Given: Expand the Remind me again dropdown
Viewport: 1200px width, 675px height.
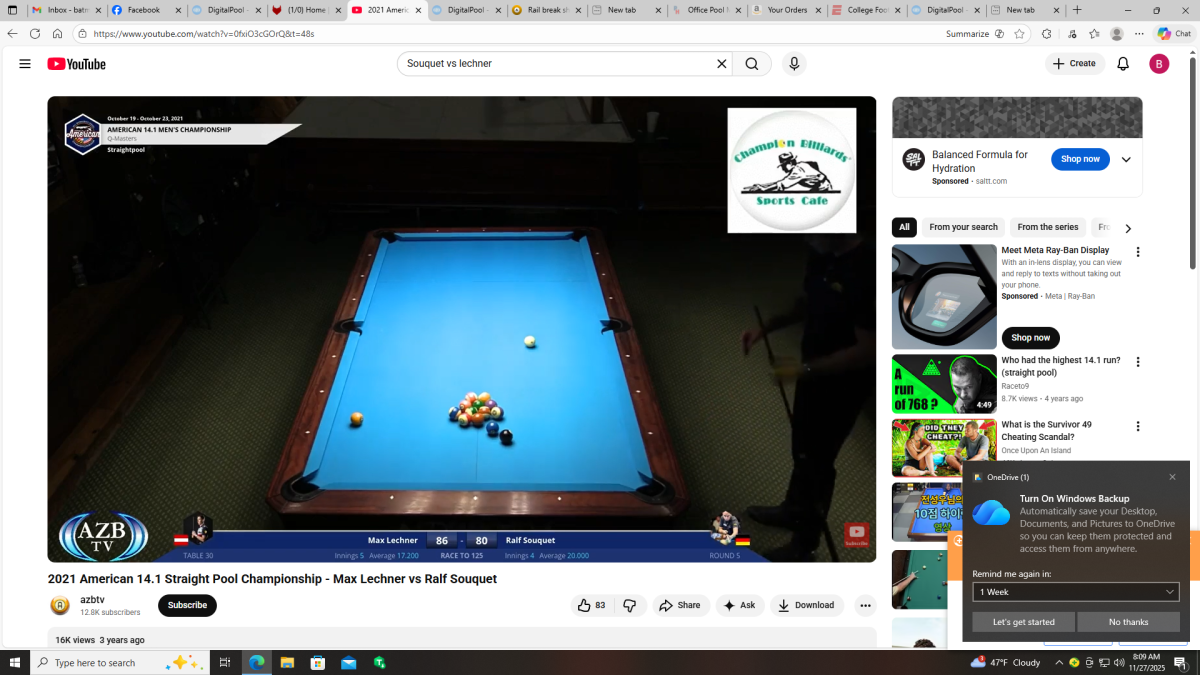Looking at the screenshot, I should click(1076, 592).
